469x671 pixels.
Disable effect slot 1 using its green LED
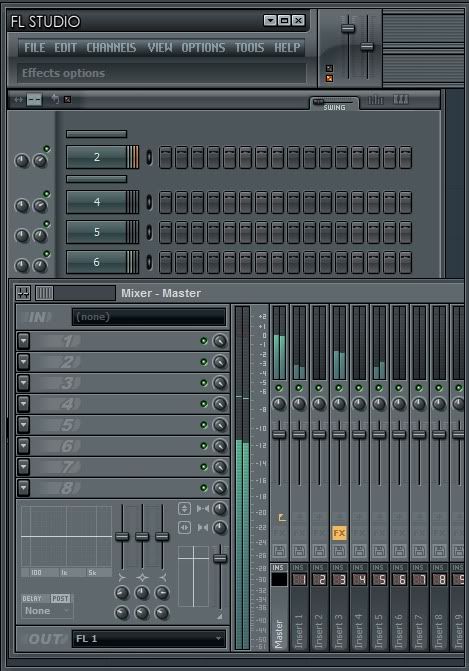(204, 341)
